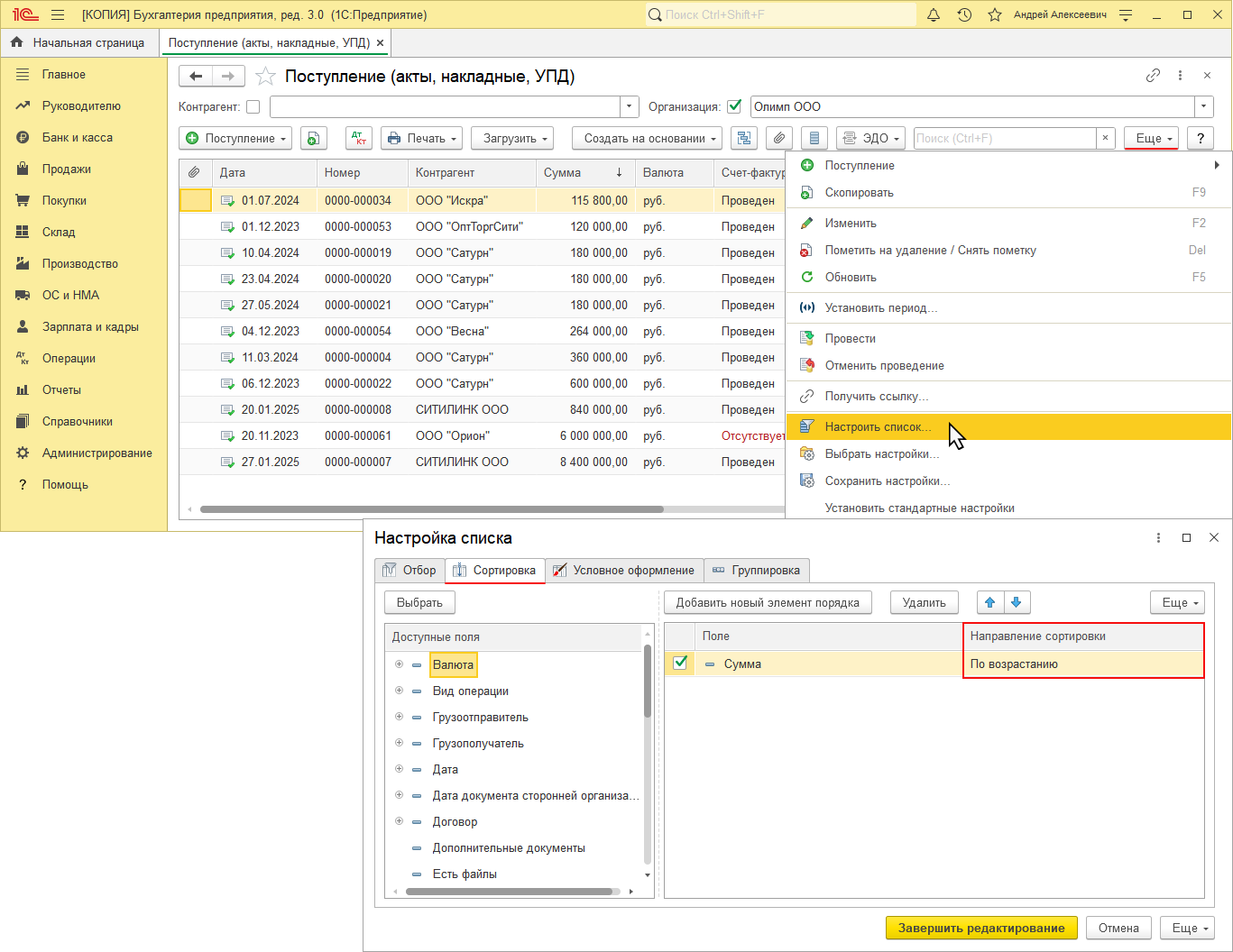
Task: Select the row with number 0000-000061
Action: pyautogui.click(x=482, y=435)
